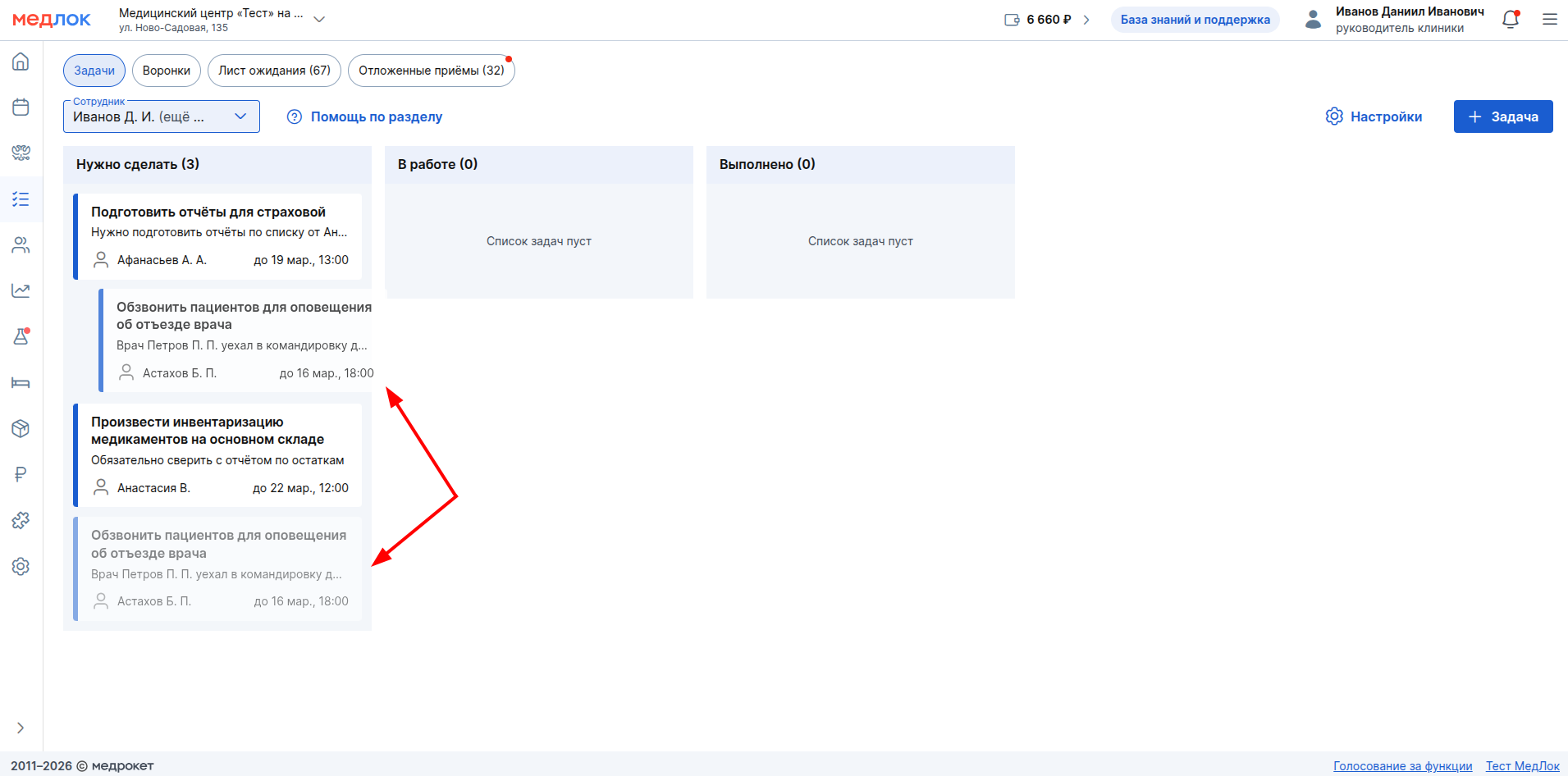Expand the clinic selector chevron
This screenshot has height=776, width=1568.
pos(319,20)
